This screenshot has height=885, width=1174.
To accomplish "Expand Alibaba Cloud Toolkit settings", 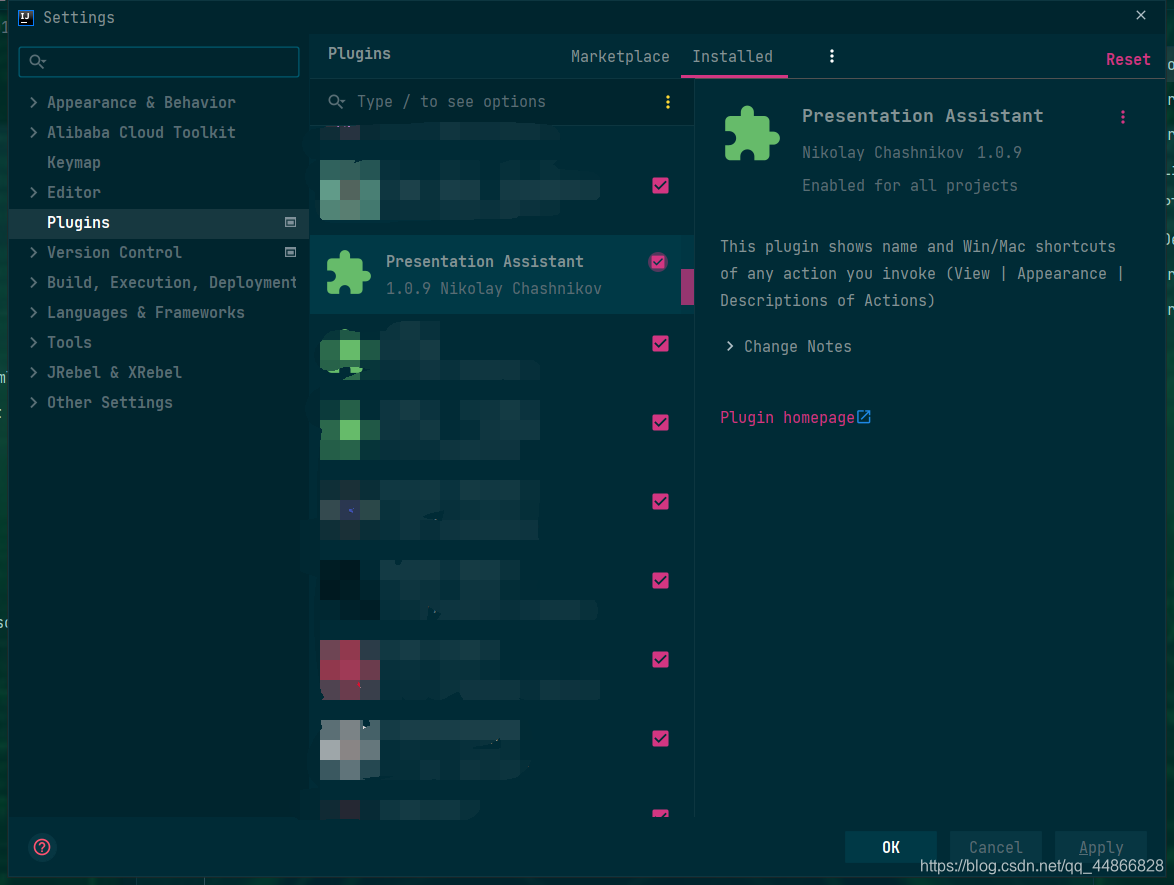I will [34, 133].
